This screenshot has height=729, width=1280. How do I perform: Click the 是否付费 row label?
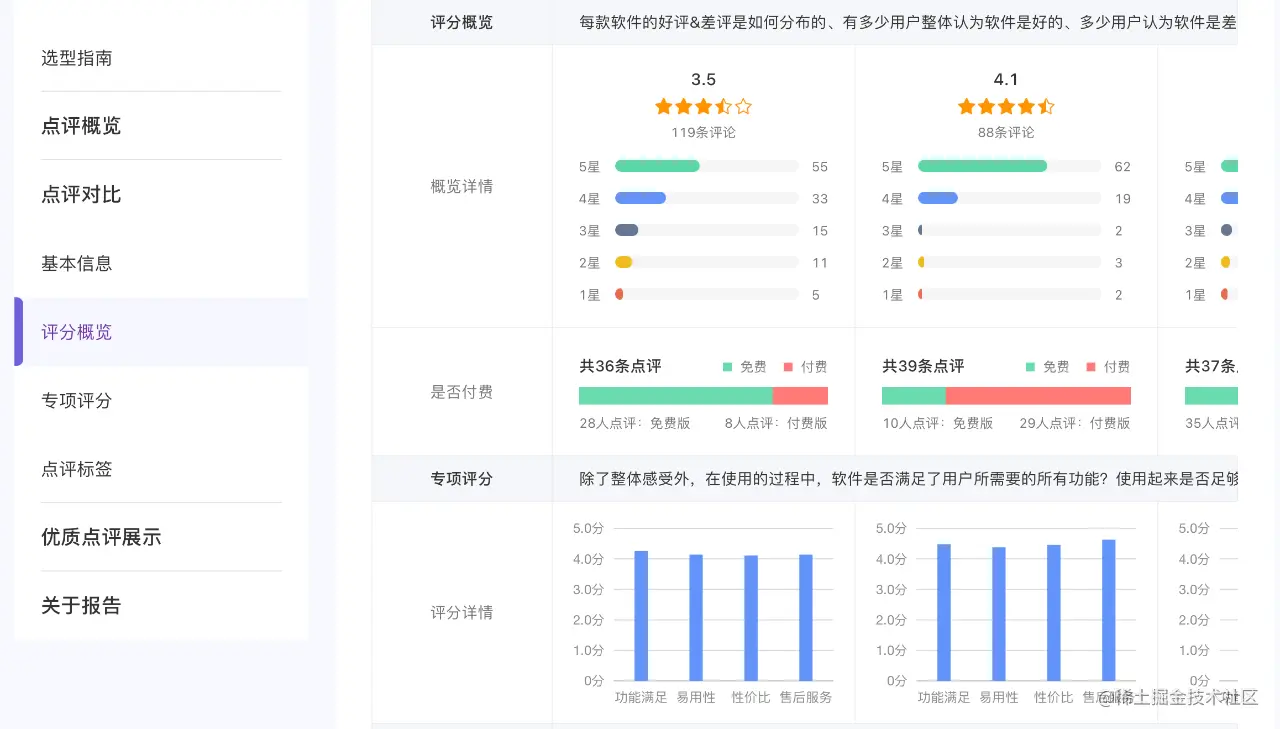(462, 392)
